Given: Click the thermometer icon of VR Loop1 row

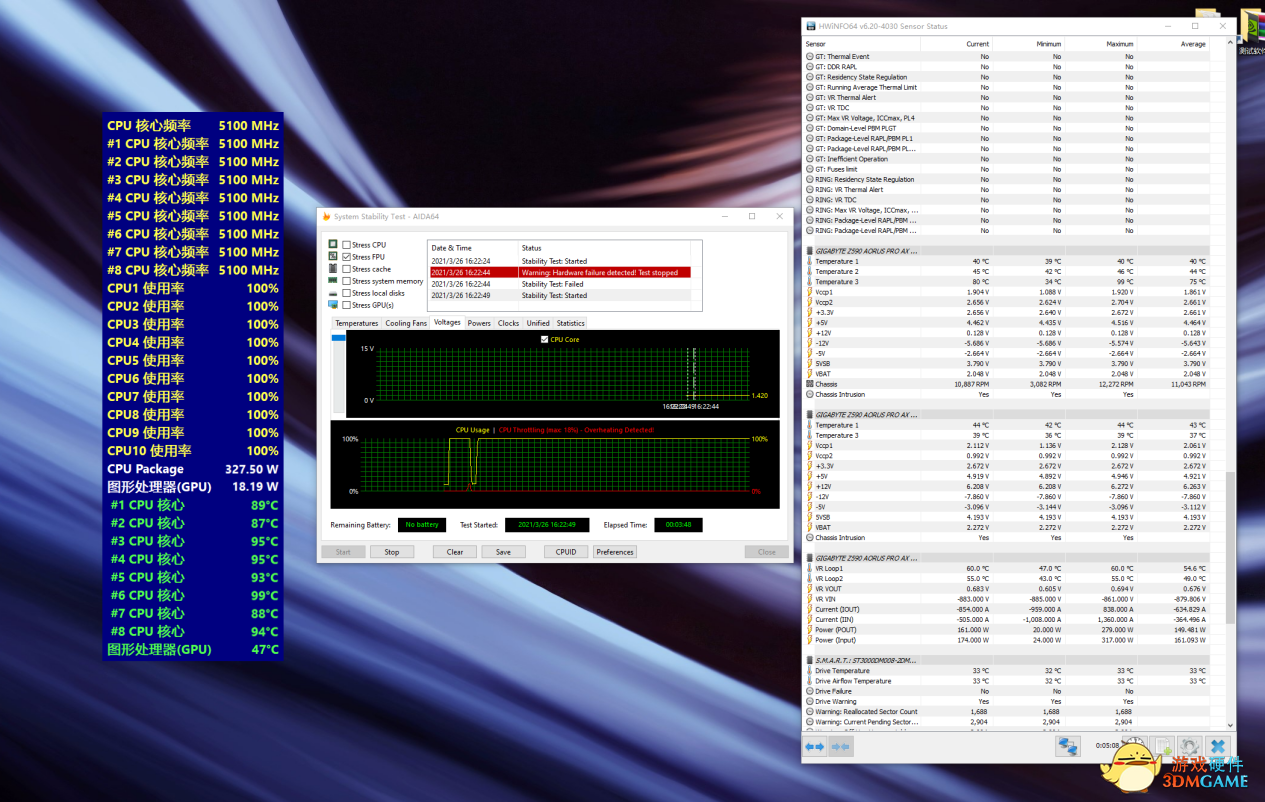Looking at the screenshot, I should (809, 568).
